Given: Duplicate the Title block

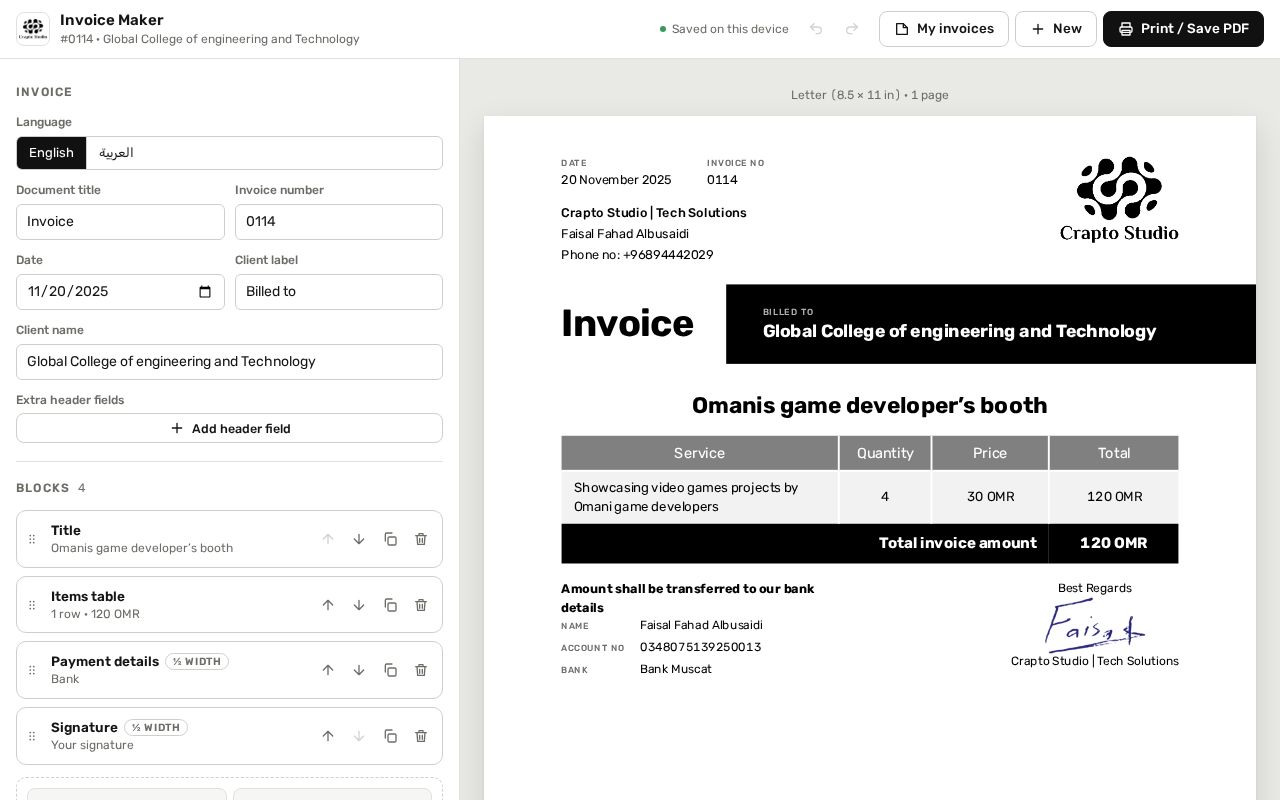Looking at the screenshot, I should (391, 539).
